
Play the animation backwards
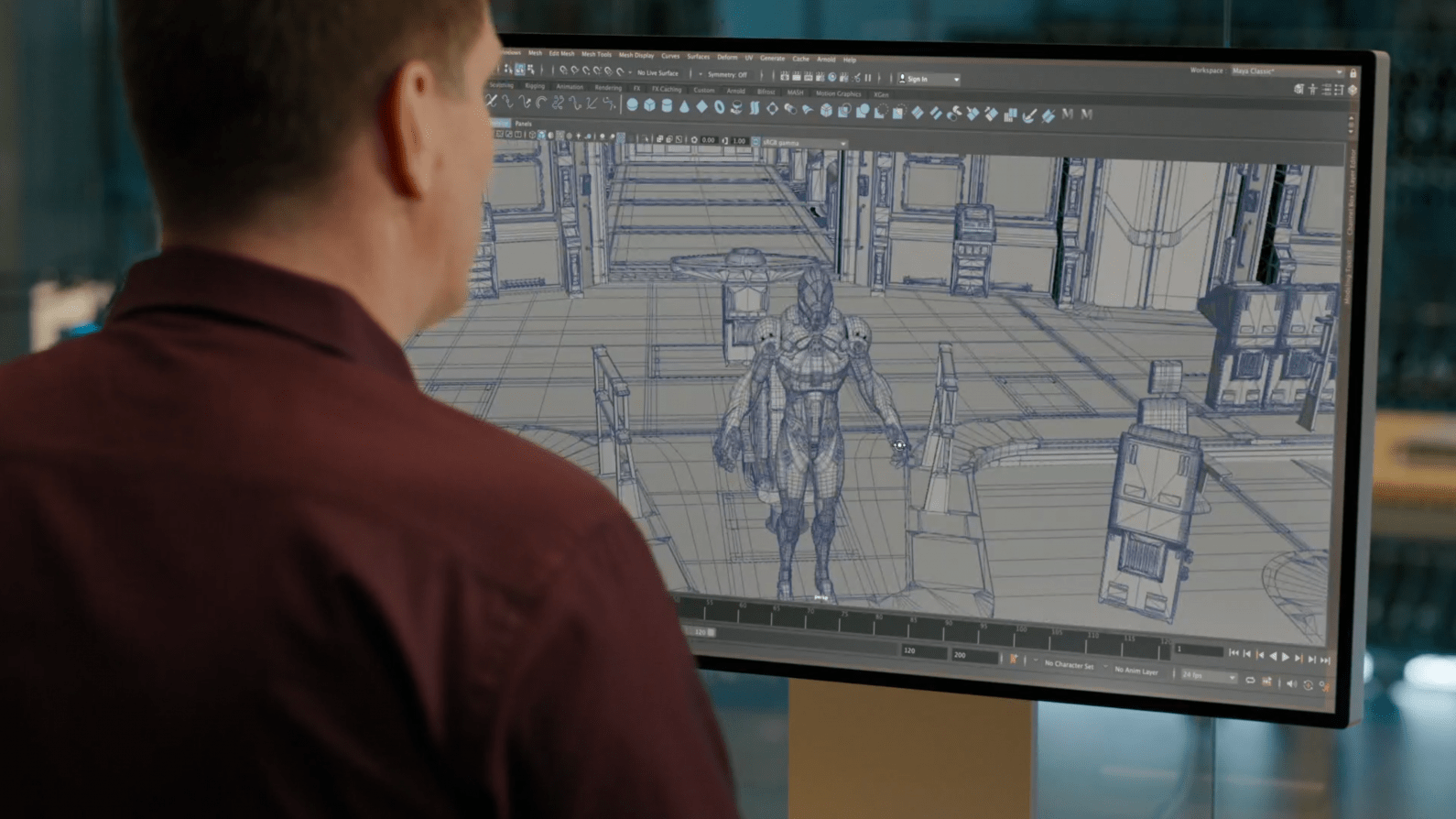coord(1273,656)
